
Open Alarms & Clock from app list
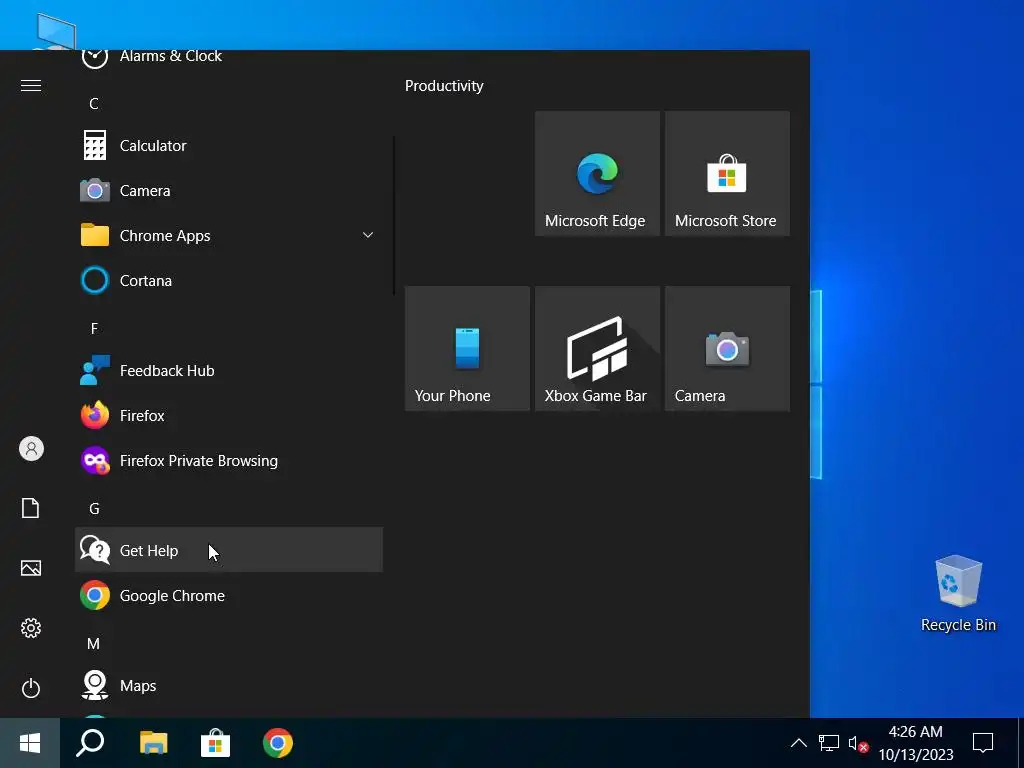229,57
